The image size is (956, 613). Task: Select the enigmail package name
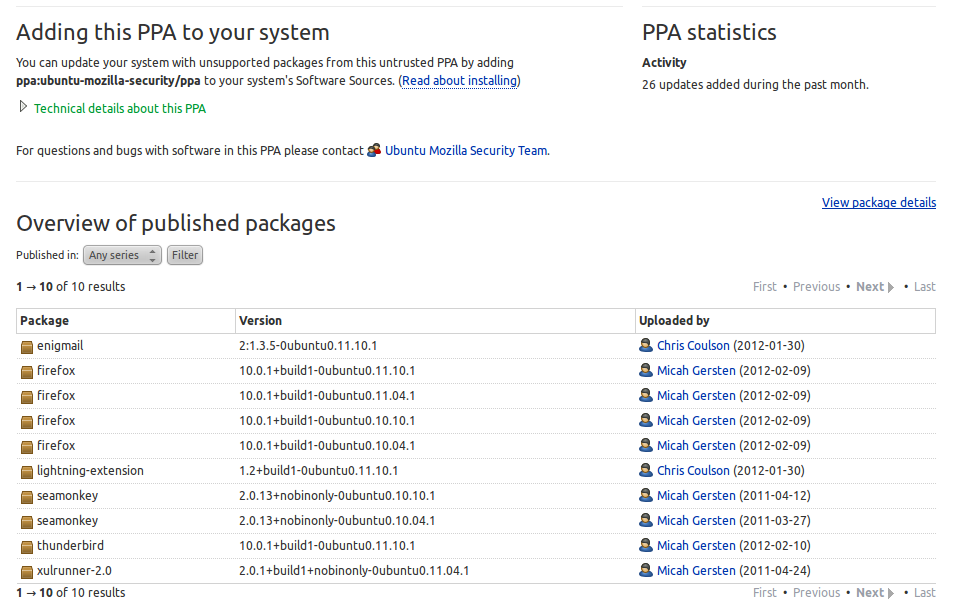(60, 346)
